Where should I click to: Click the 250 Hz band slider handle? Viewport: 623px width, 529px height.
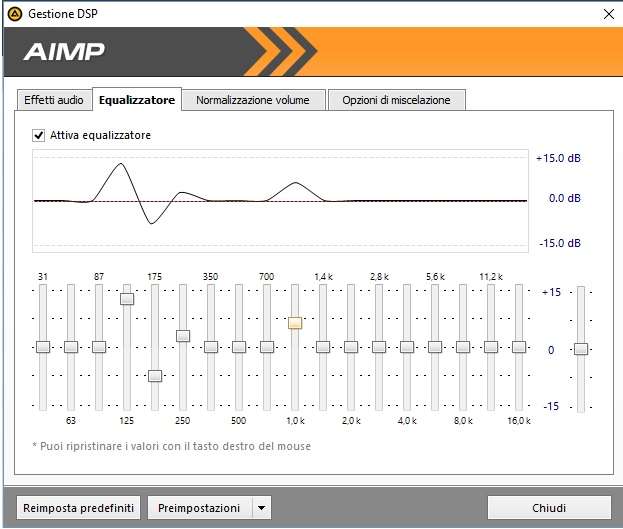[183, 336]
